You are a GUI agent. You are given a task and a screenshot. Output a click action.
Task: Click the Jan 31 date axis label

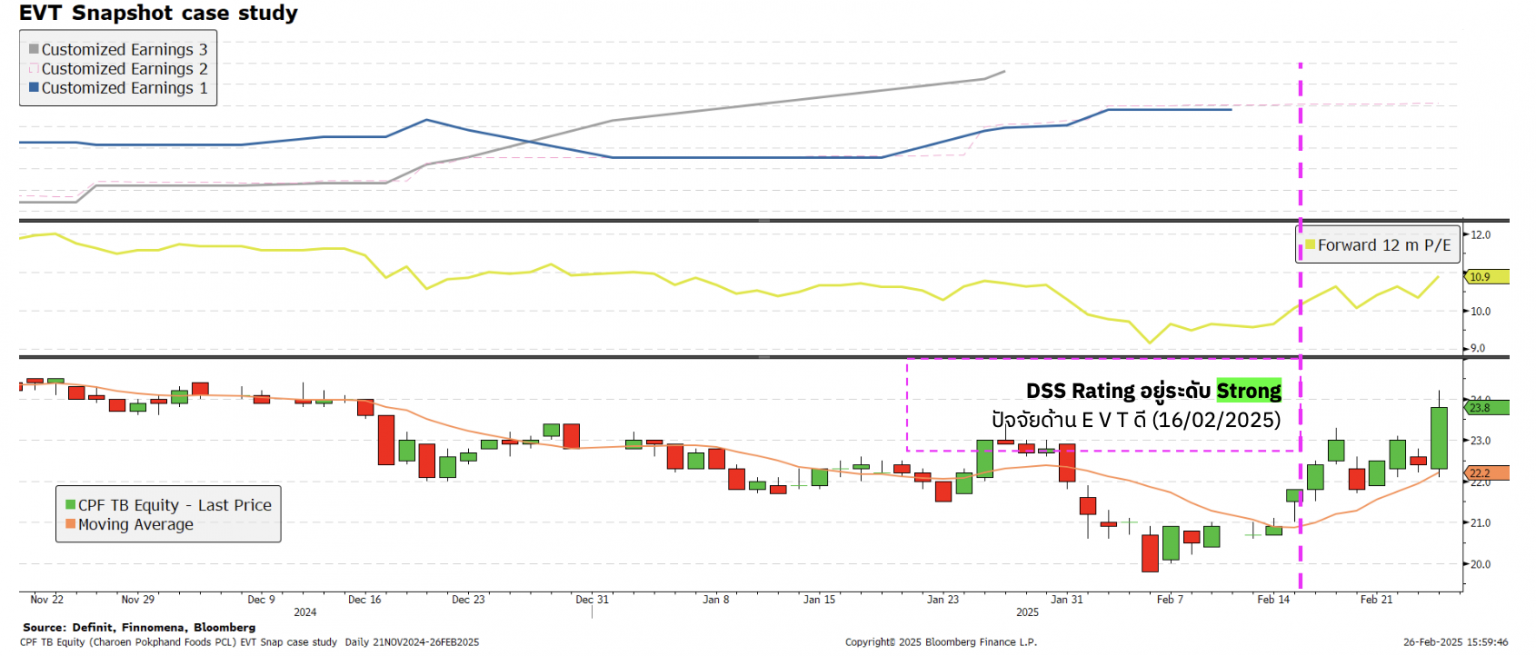coord(1067,600)
